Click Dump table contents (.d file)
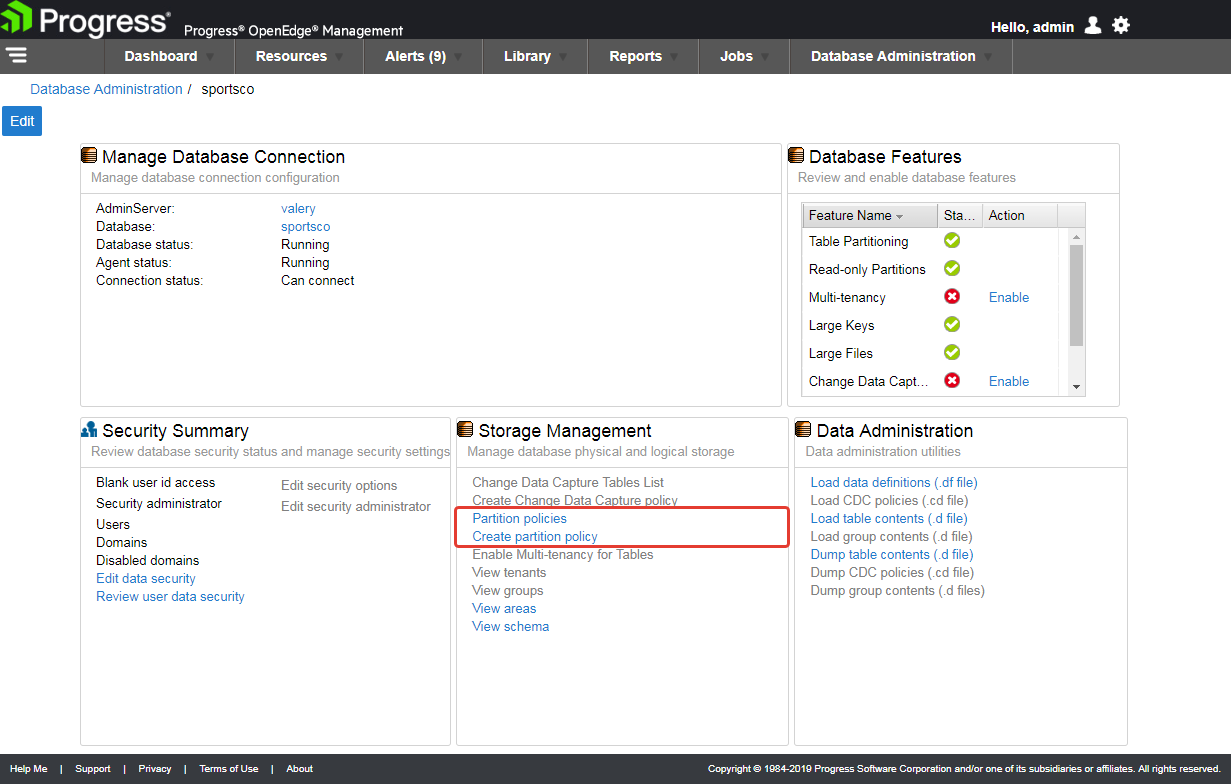This screenshot has width=1231, height=784. click(892, 554)
